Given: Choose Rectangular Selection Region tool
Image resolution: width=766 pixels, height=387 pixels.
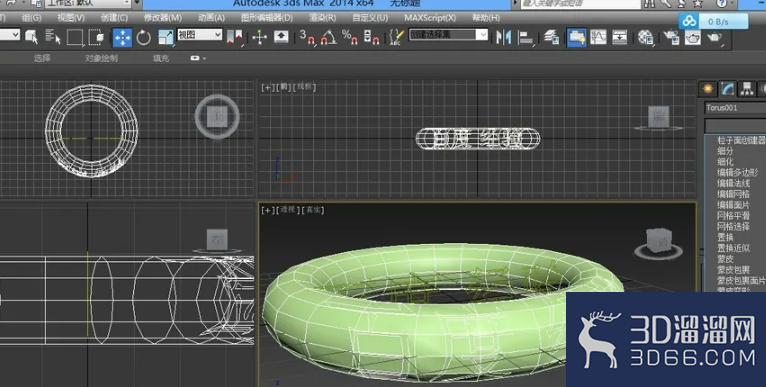Looking at the screenshot, I should click(75, 37).
